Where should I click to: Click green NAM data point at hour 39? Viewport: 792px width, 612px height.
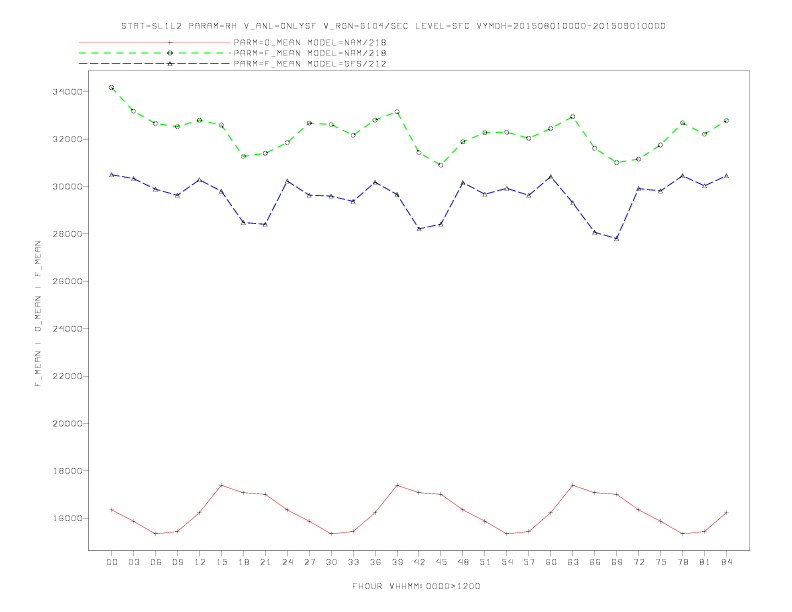tap(397, 112)
